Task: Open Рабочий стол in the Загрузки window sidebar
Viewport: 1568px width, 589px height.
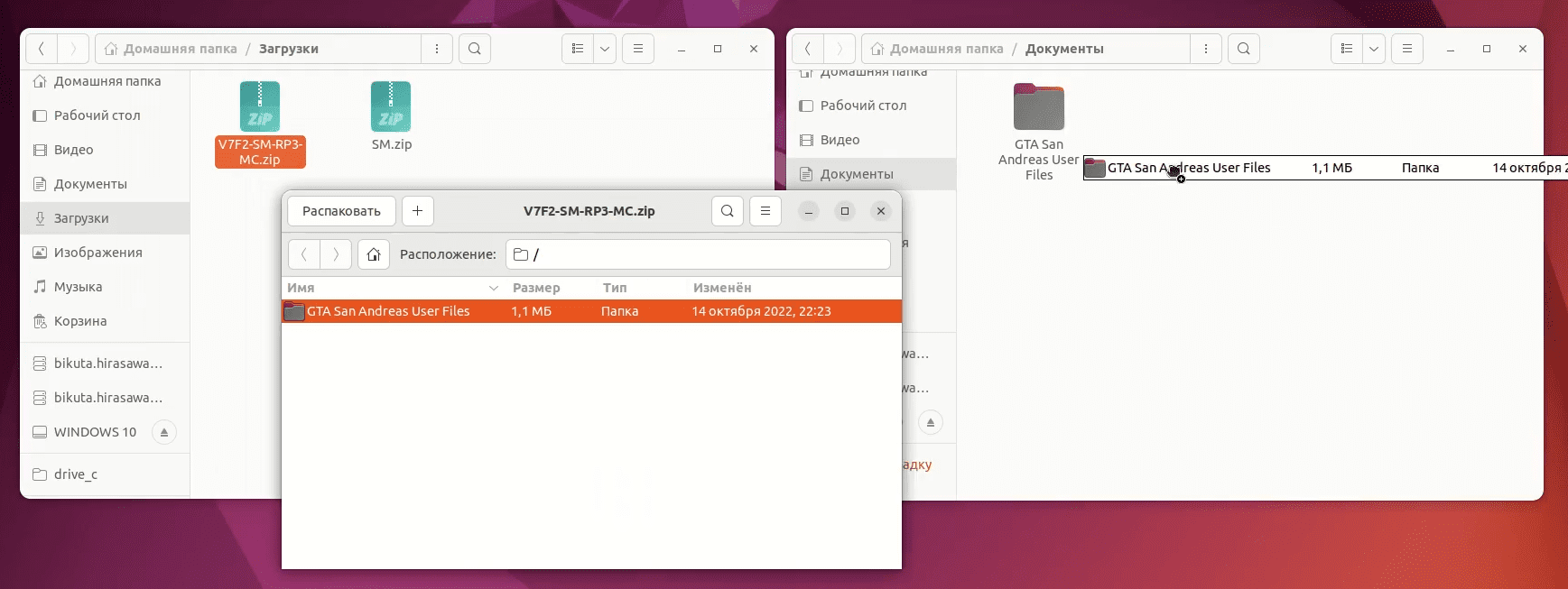Action: click(x=105, y=115)
